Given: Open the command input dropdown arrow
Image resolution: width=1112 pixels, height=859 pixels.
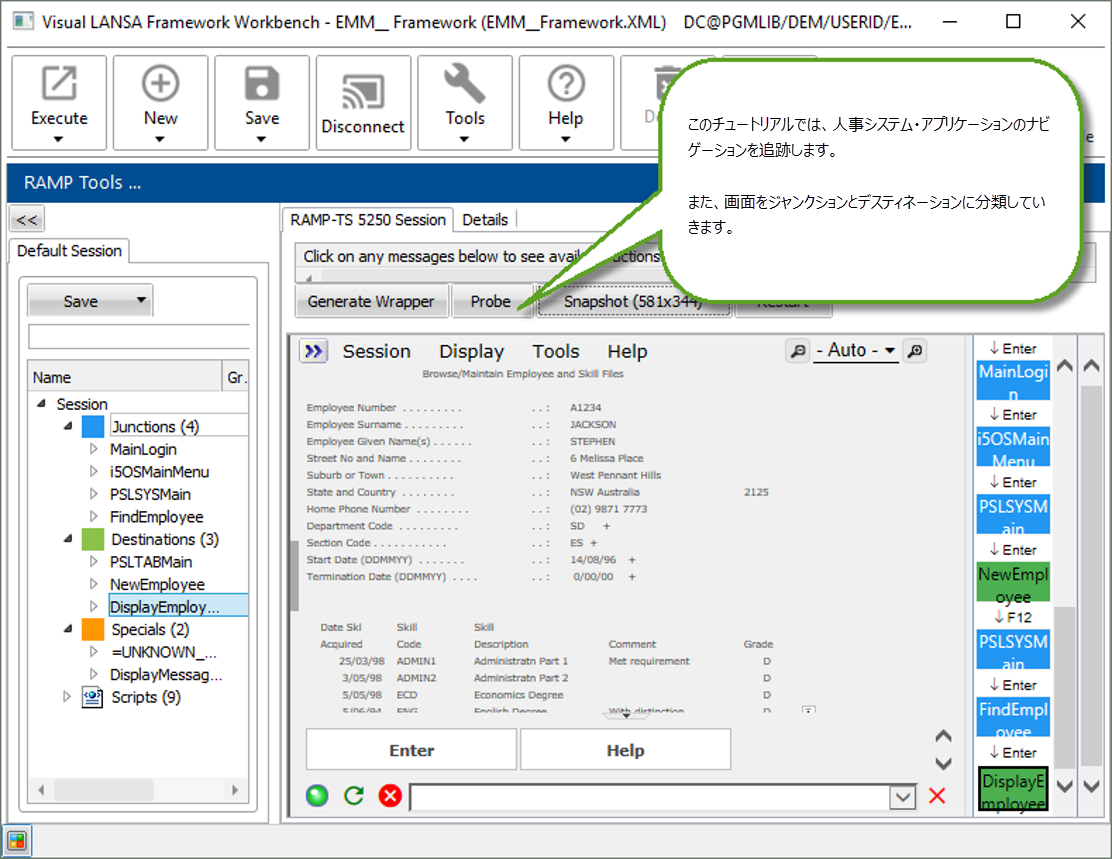Looking at the screenshot, I should [x=902, y=797].
